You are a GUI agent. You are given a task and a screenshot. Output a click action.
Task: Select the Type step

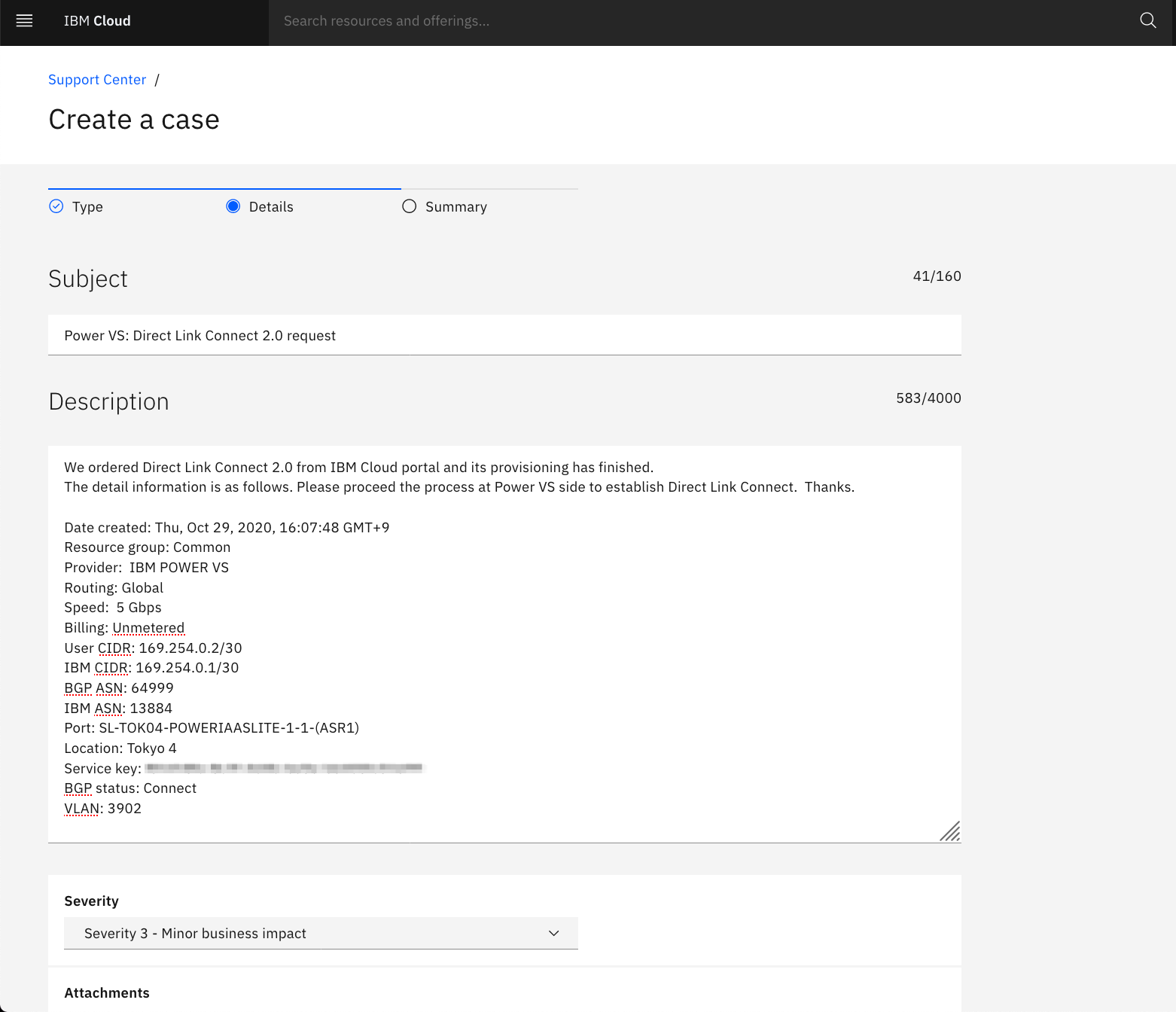click(87, 207)
